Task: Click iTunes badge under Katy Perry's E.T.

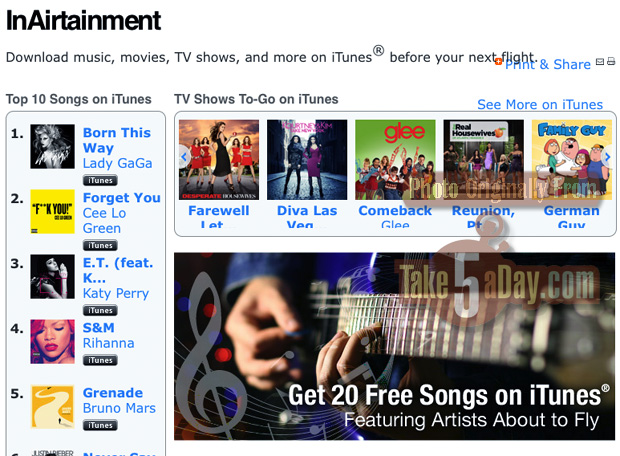Action: click(x=100, y=310)
